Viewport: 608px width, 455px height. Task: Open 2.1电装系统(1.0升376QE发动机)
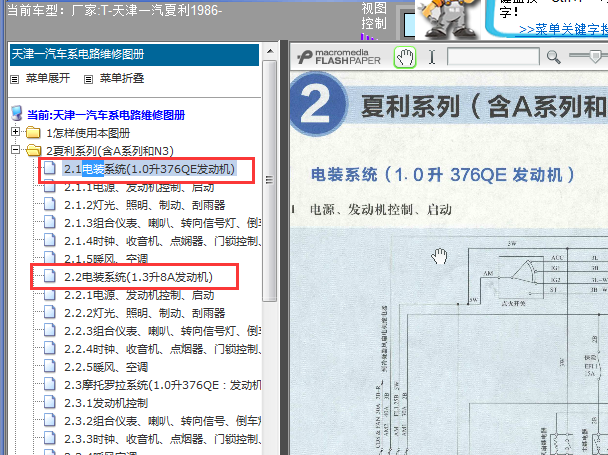point(150,169)
